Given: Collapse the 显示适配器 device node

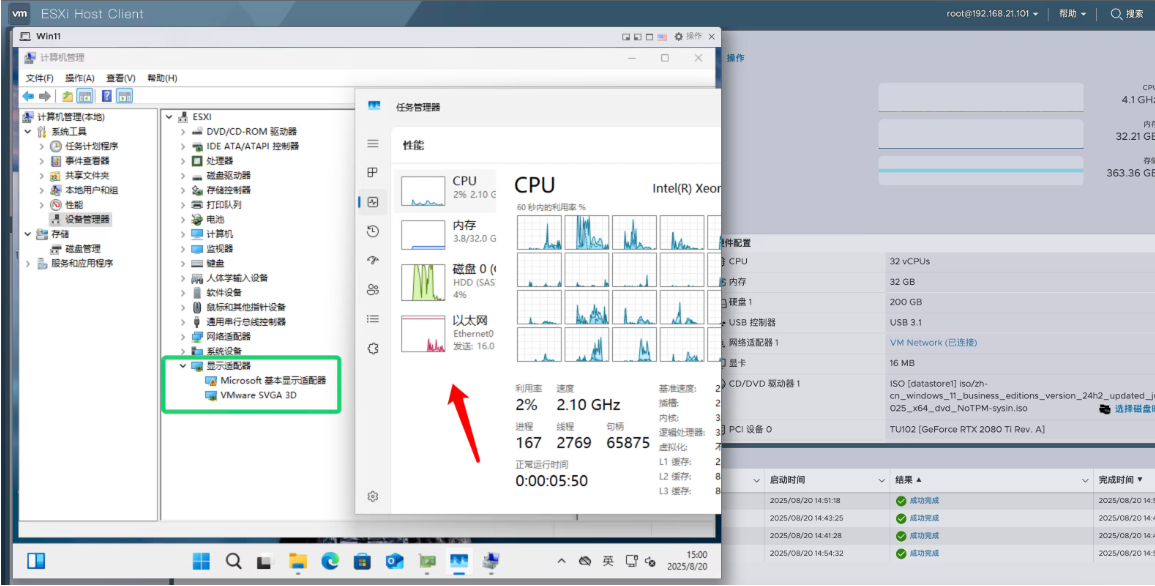Looking at the screenshot, I should 183,365.
